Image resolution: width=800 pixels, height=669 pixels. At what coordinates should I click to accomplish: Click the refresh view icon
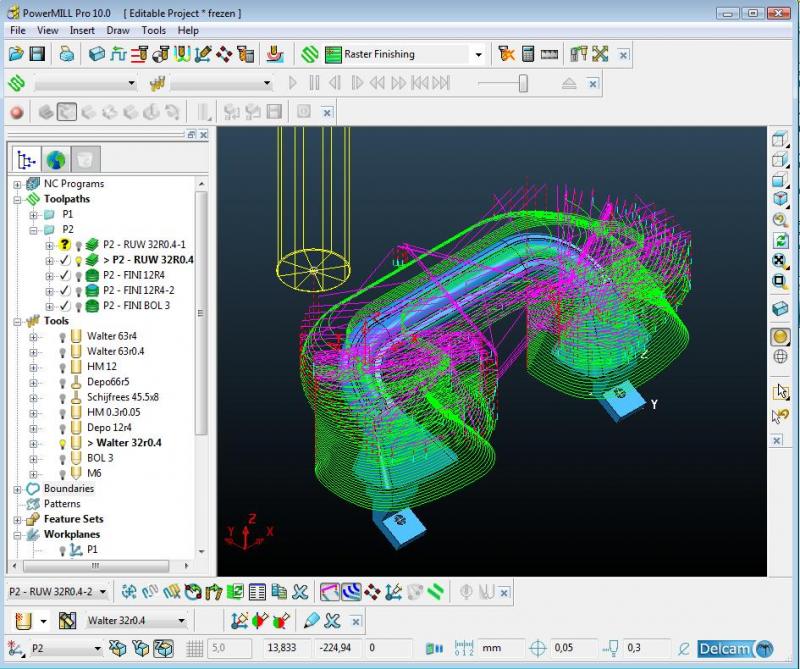(780, 240)
